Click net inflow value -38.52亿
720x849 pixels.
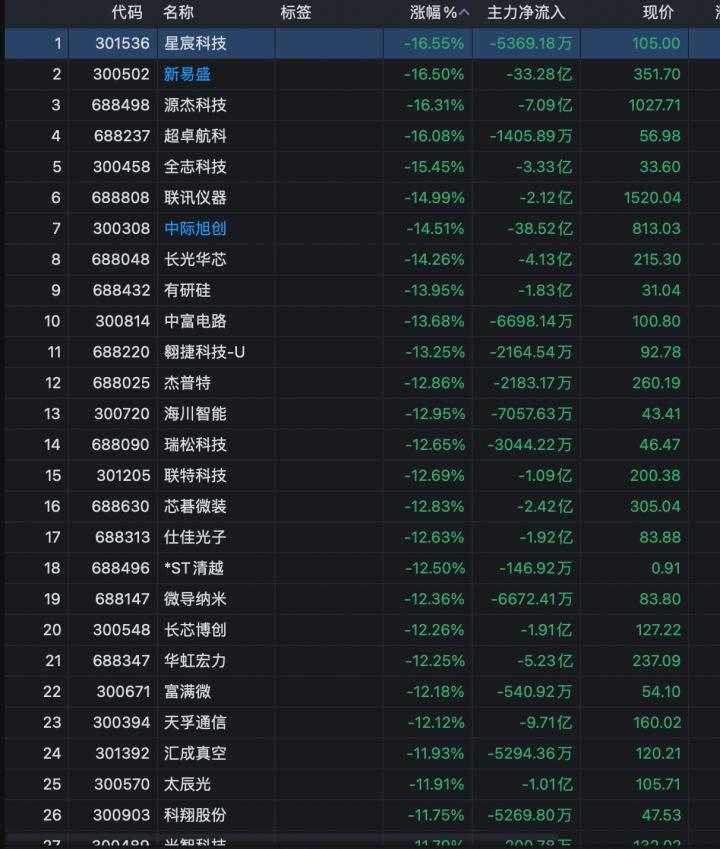pos(540,228)
